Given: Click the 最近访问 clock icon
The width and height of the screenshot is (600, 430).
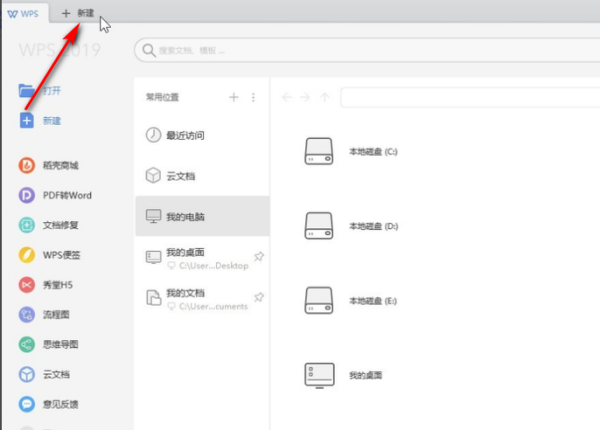Looking at the screenshot, I should (x=153, y=135).
